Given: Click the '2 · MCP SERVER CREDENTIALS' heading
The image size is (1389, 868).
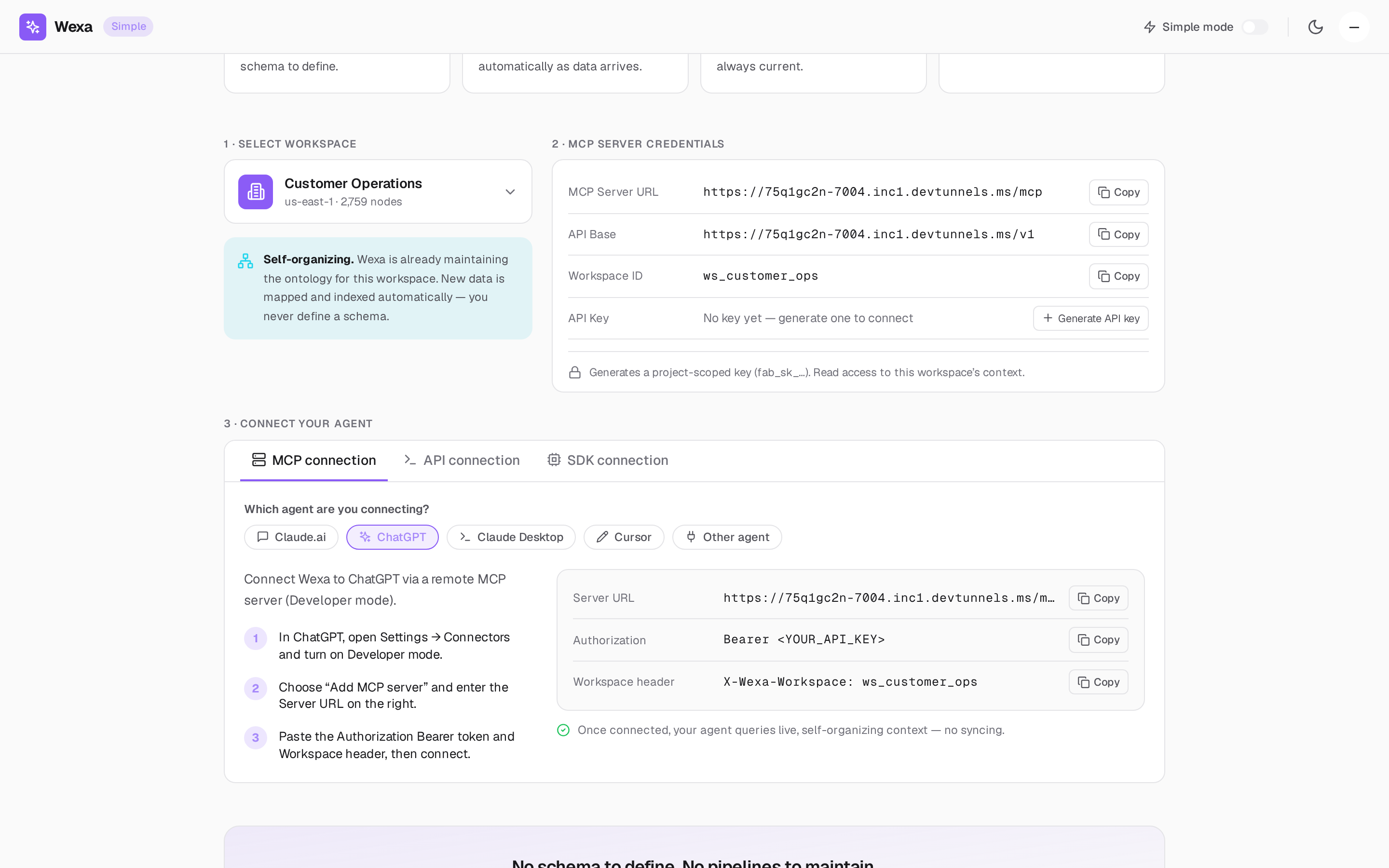Looking at the screenshot, I should [638, 144].
